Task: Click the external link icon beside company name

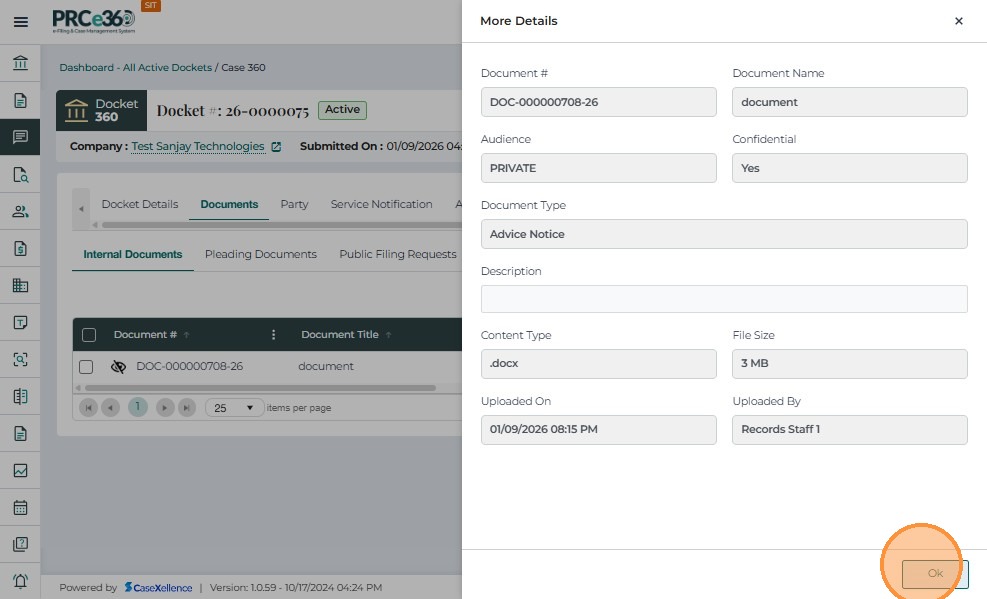Action: 277,147
